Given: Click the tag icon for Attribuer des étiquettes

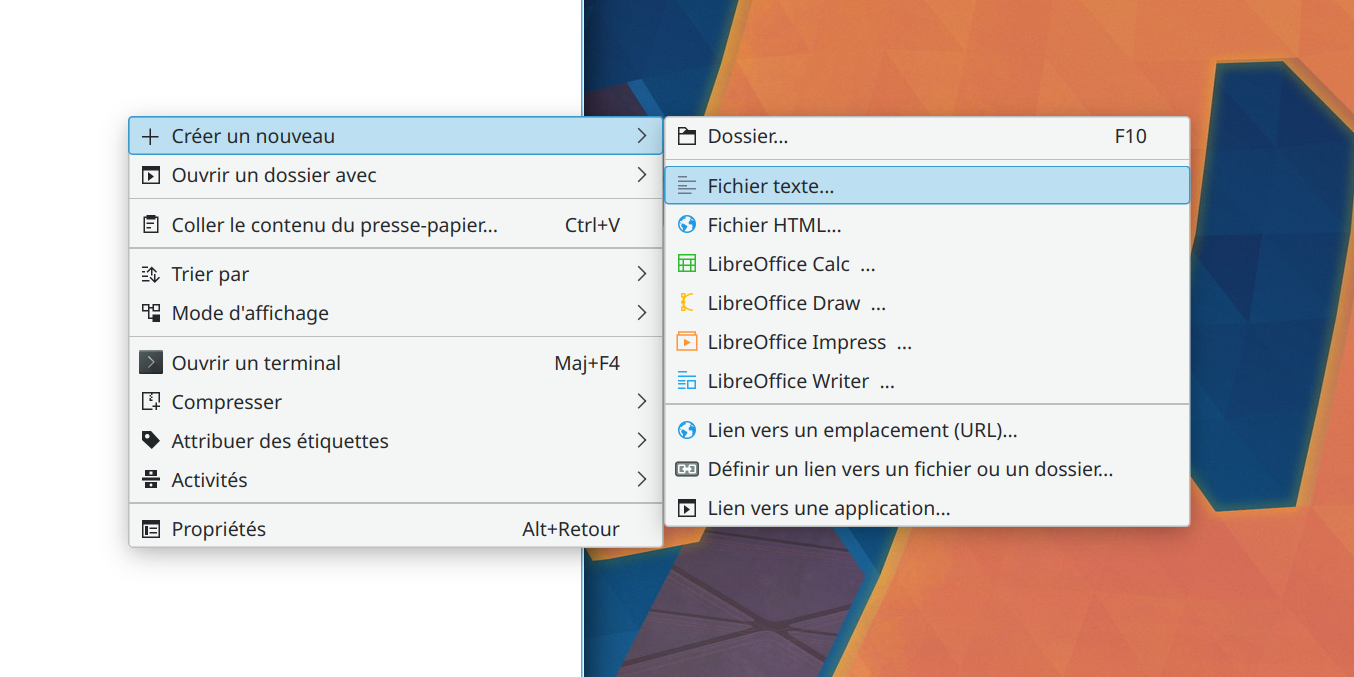Looking at the screenshot, I should point(150,441).
